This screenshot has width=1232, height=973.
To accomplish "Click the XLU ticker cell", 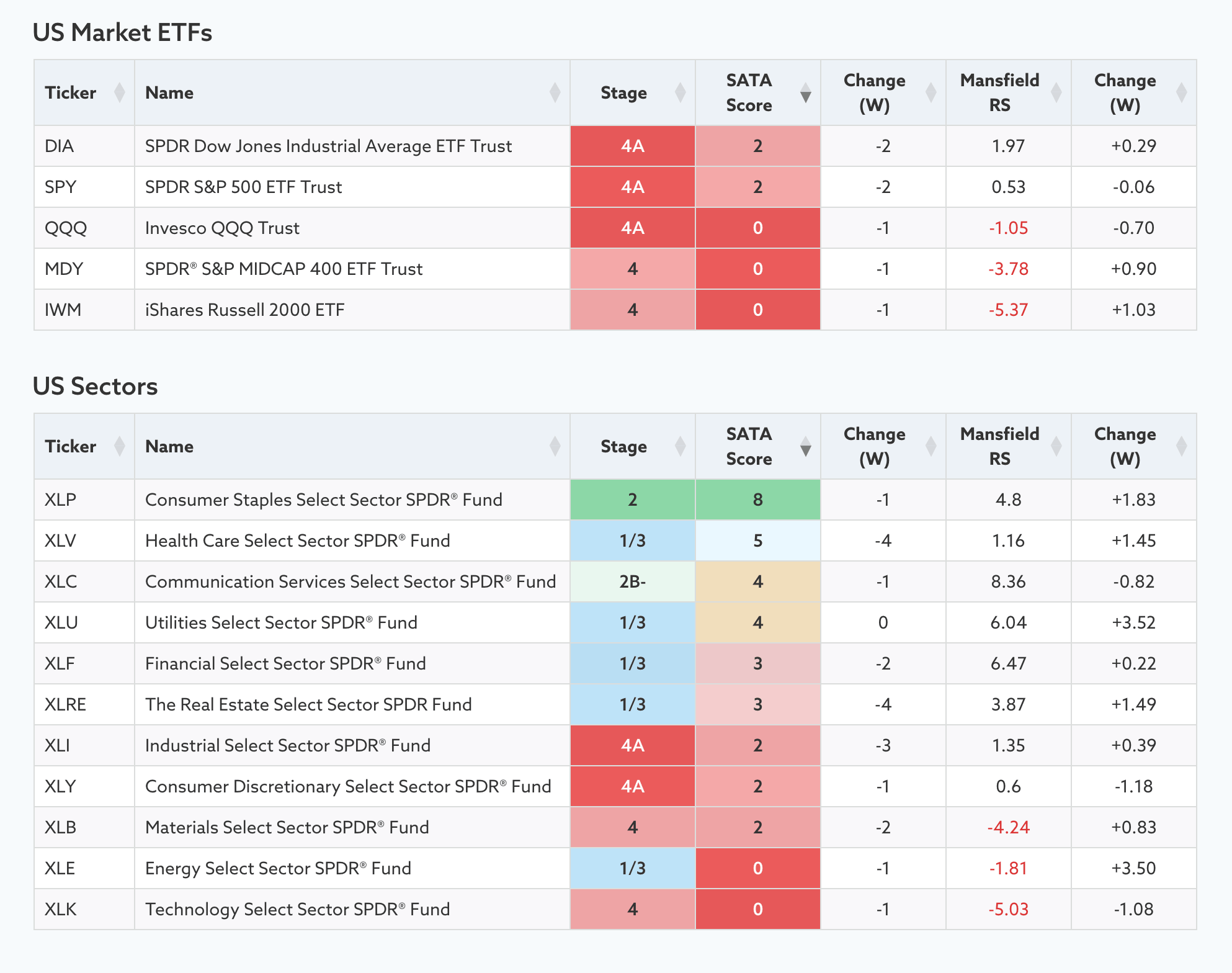I will point(84,622).
